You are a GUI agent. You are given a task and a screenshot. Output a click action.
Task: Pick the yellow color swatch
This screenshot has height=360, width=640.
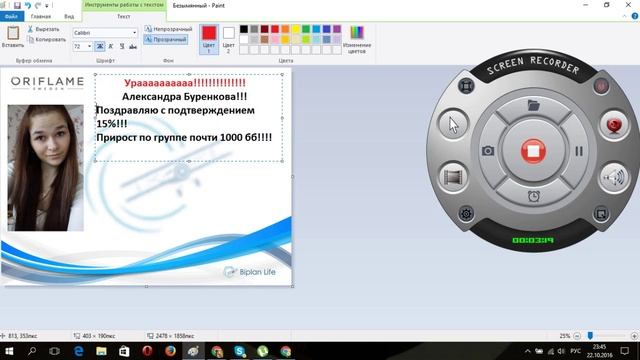point(296,29)
